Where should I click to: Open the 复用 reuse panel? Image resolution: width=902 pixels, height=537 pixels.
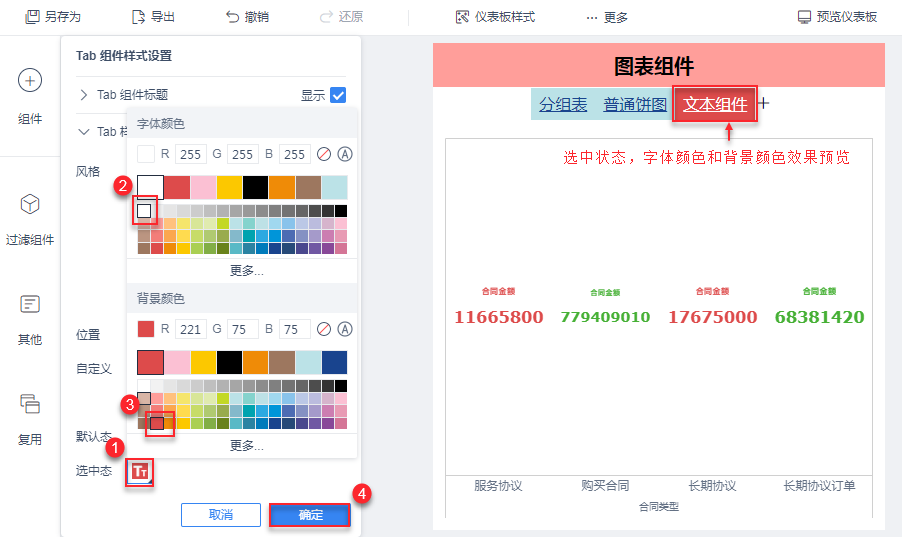(x=30, y=404)
